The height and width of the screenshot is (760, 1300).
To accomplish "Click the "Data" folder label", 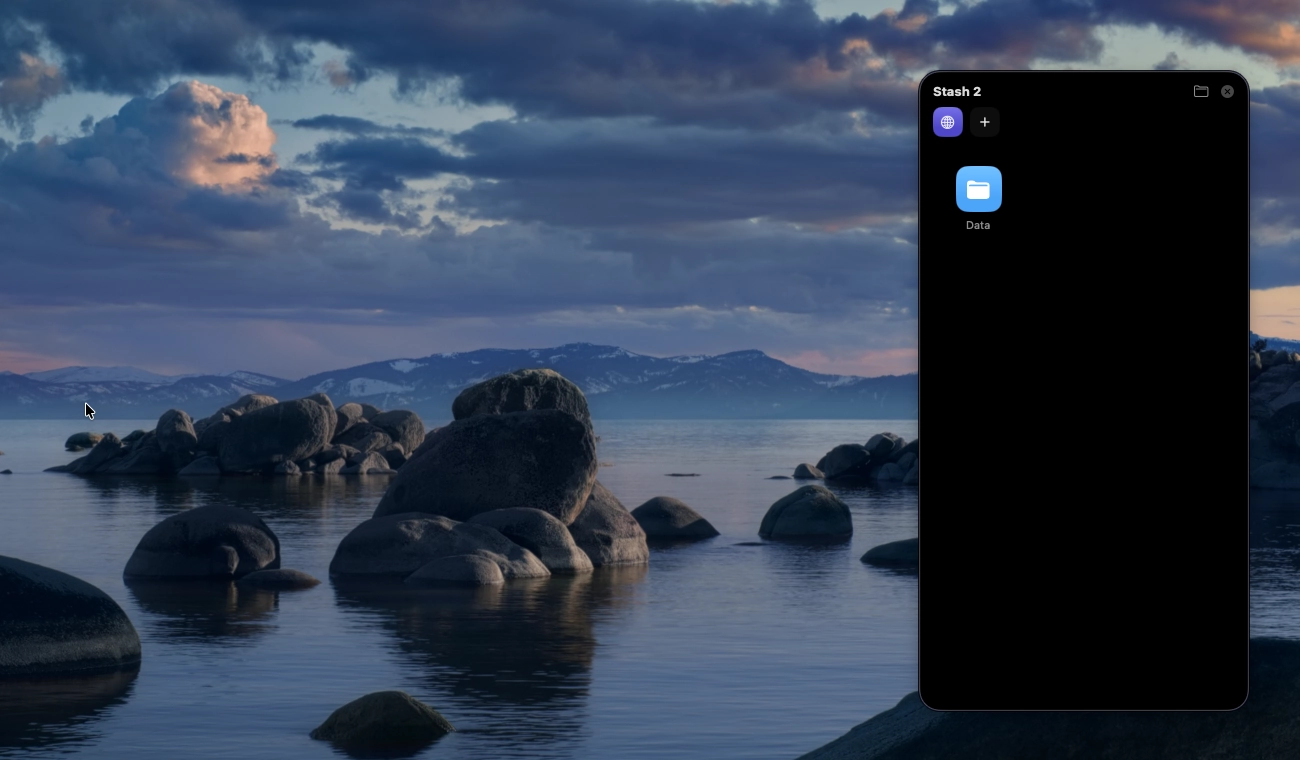I will (978, 226).
